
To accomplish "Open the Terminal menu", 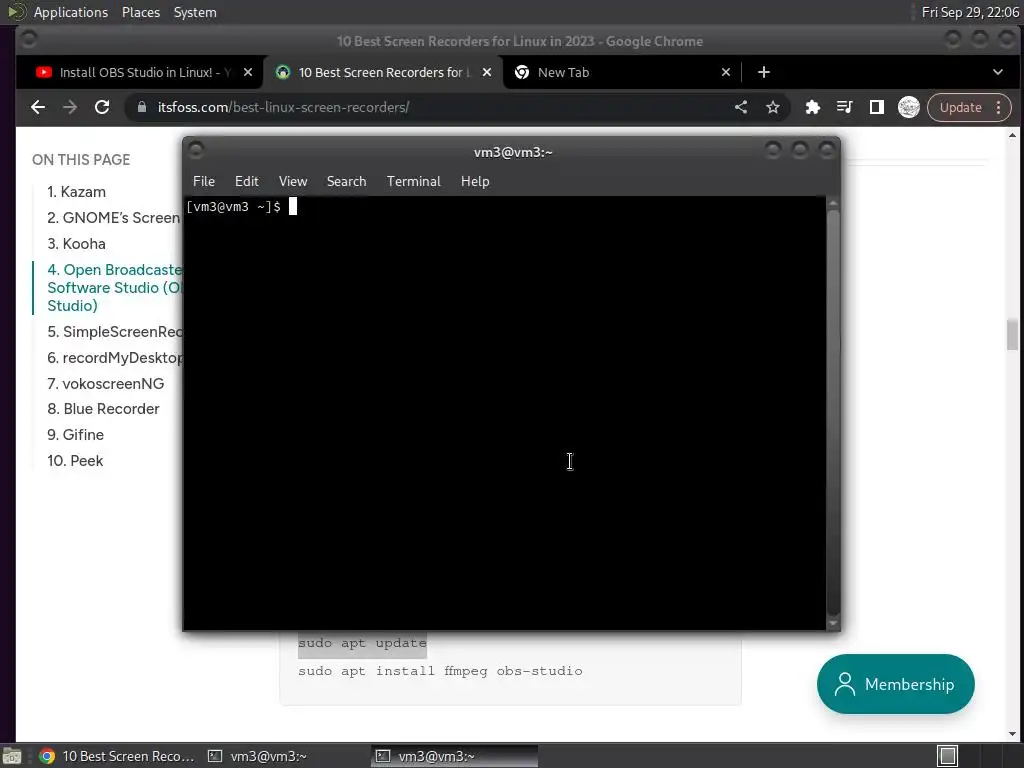I will pos(413,182).
